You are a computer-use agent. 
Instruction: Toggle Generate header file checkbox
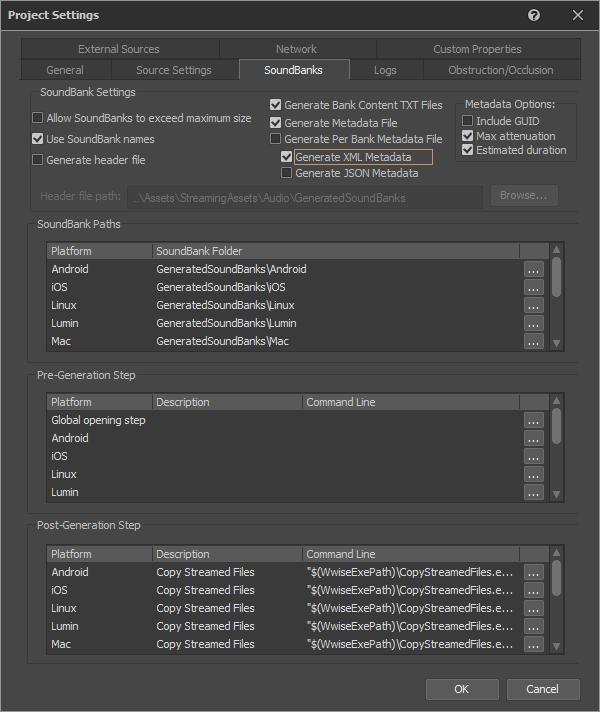tap(38, 160)
